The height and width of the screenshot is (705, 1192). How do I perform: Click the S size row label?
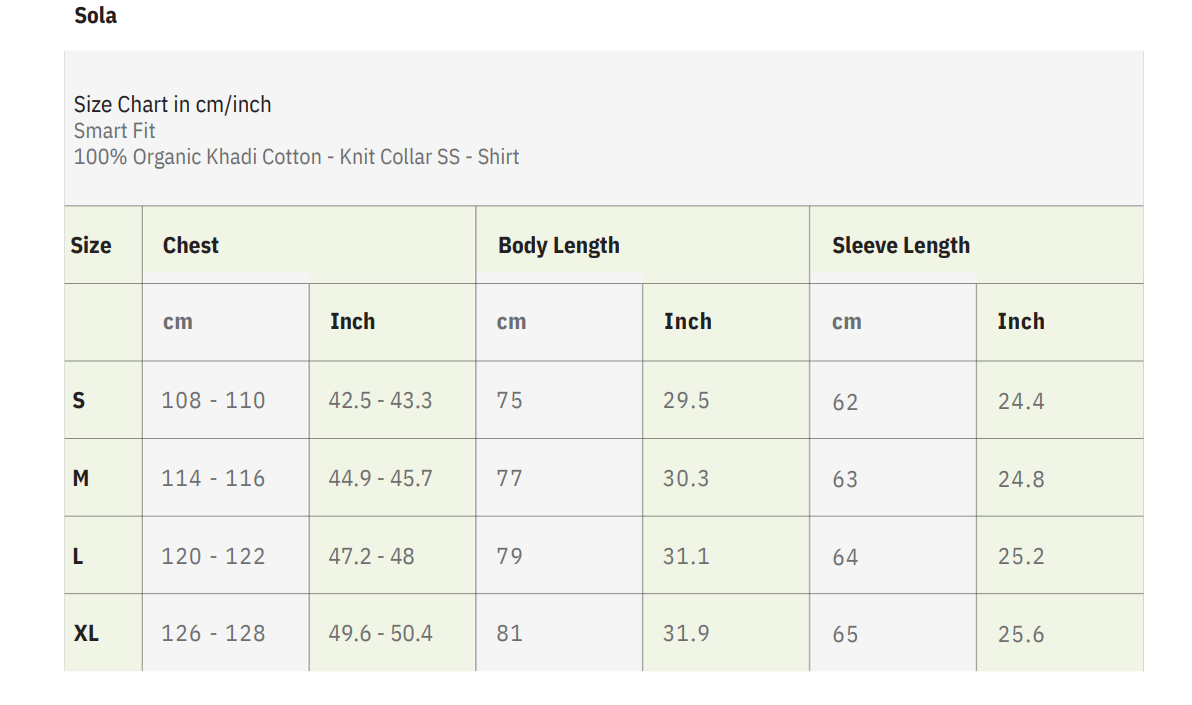79,401
